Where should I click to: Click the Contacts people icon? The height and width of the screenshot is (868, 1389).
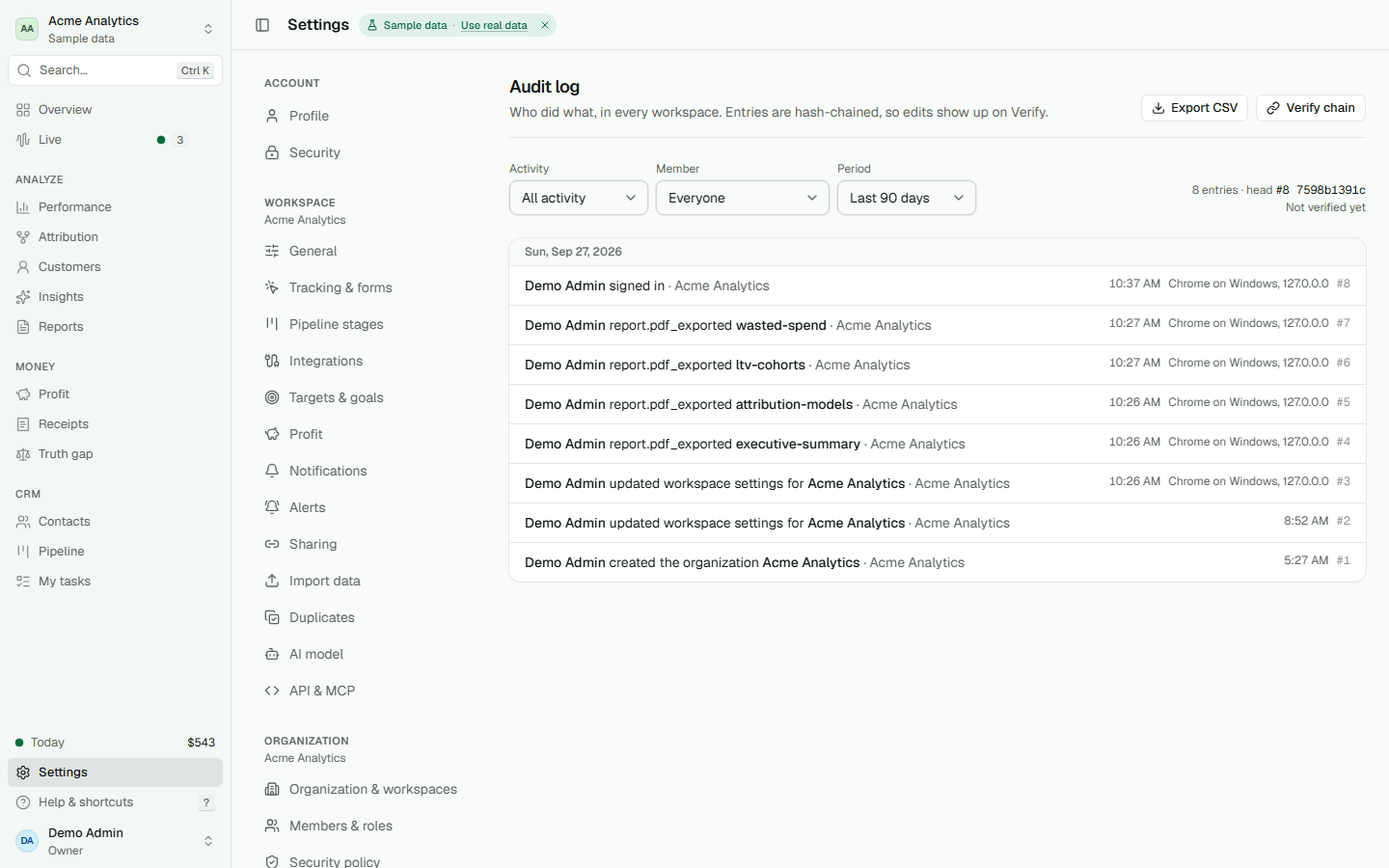(x=23, y=522)
